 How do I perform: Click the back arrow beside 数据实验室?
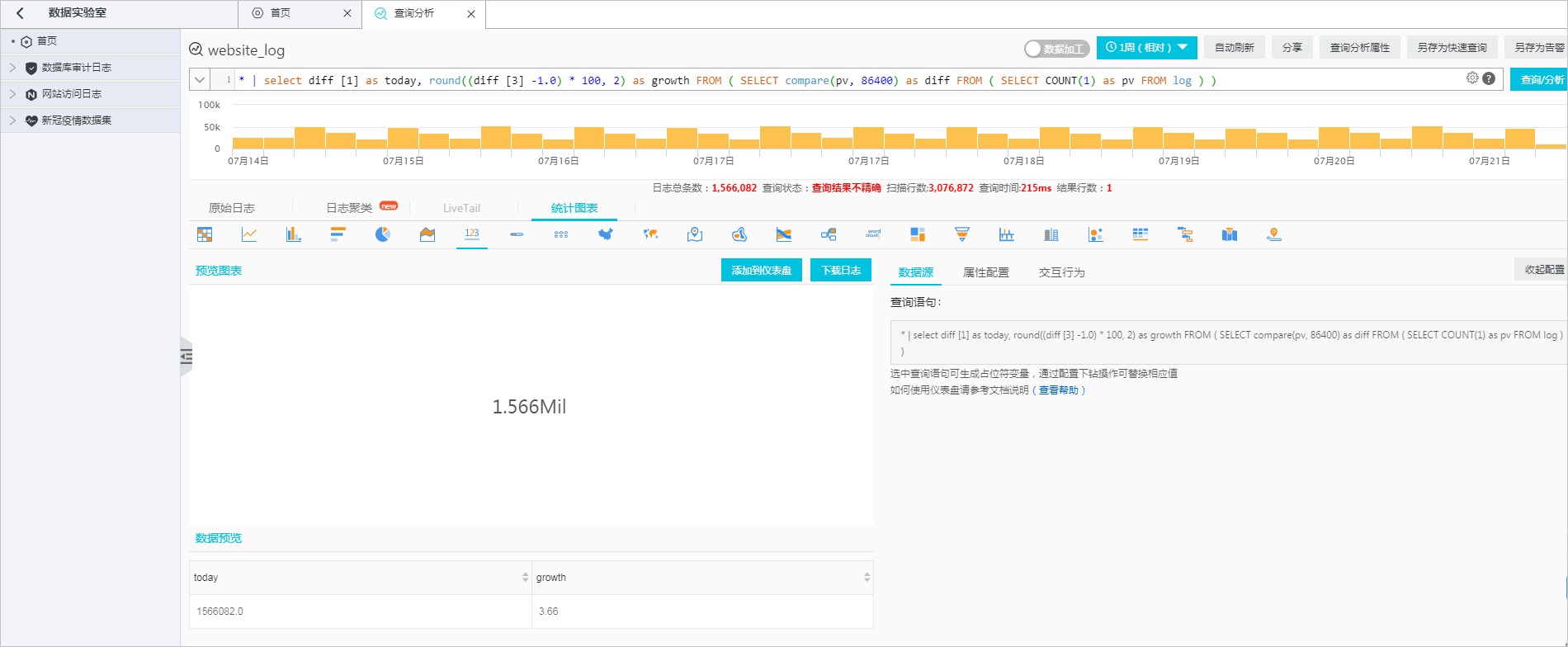pyautogui.click(x=20, y=13)
